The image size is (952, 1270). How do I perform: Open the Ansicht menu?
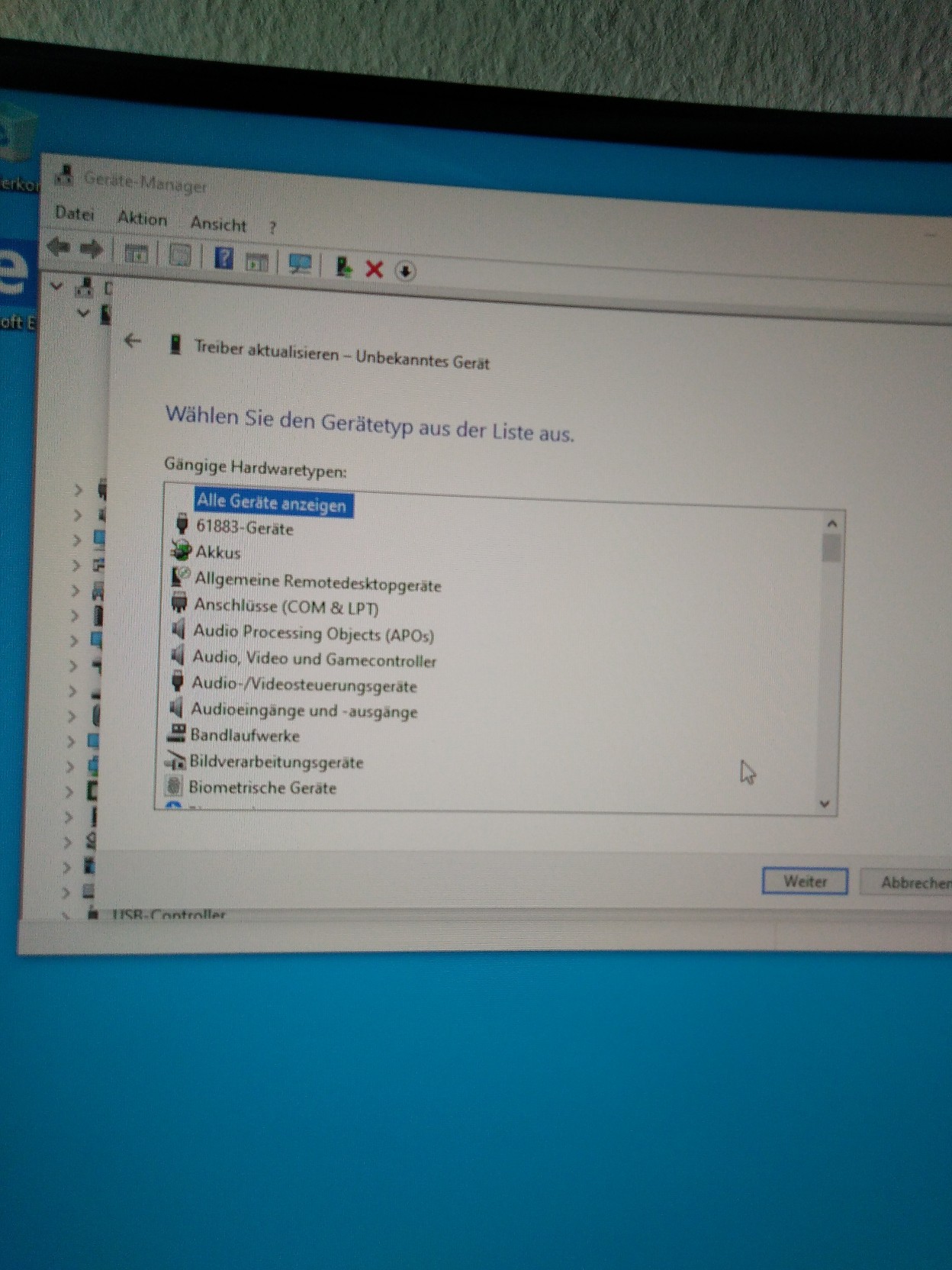point(218,224)
